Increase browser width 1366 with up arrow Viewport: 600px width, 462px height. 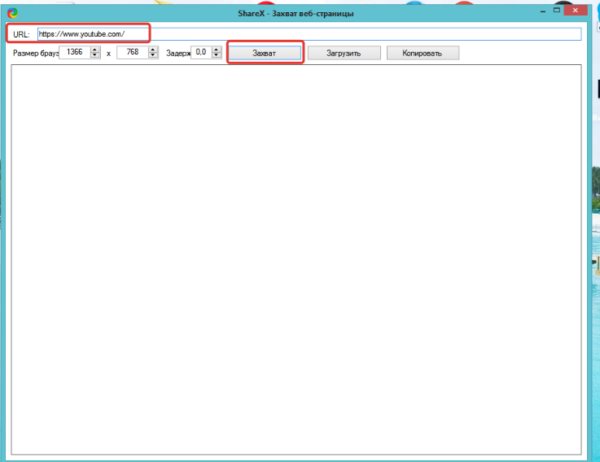(x=95, y=49)
